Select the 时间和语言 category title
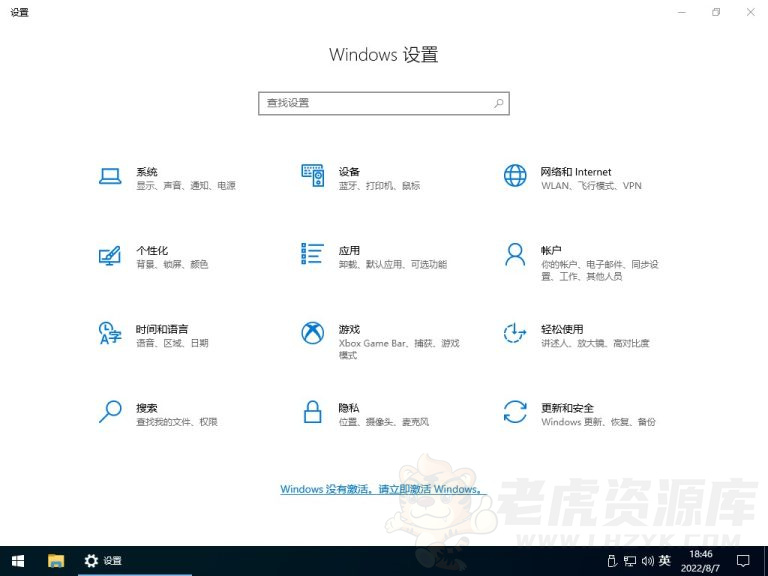Image resolution: width=768 pixels, height=576 pixels. [x=162, y=329]
